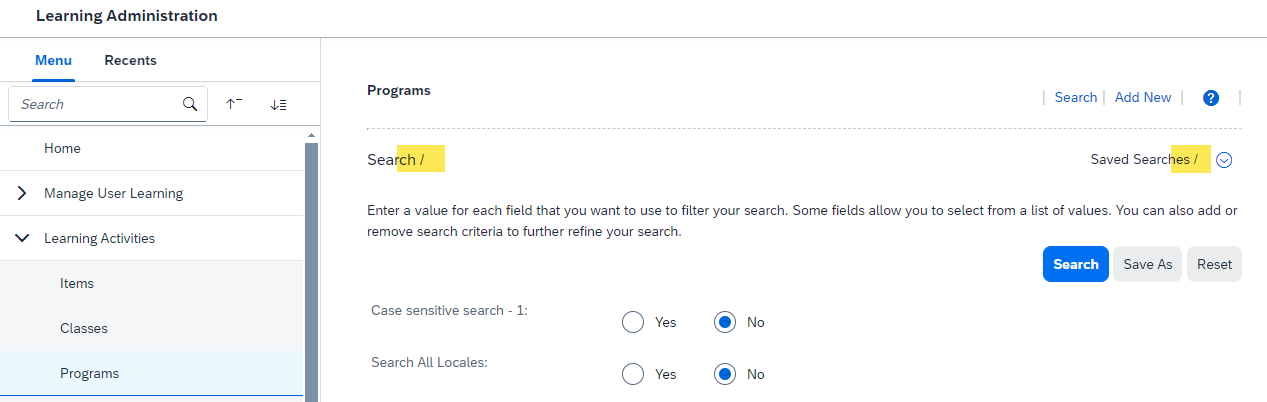Image resolution: width=1267 pixels, height=402 pixels.
Task: Open the blue help question mark icon
Action: [1211, 98]
